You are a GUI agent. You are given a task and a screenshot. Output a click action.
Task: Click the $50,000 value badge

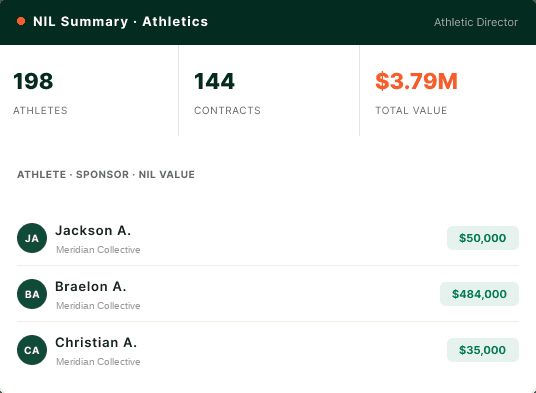483,238
